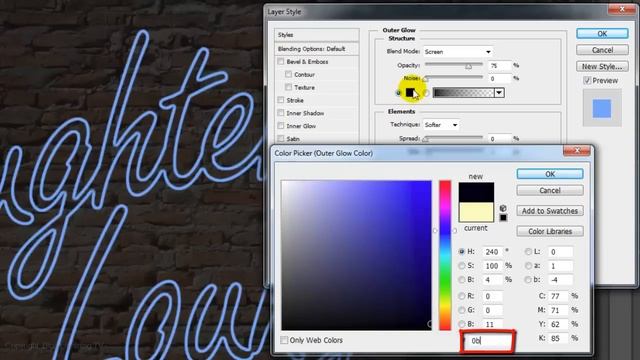Close the Color Picker dialog
640x360 pixels.
(577, 151)
